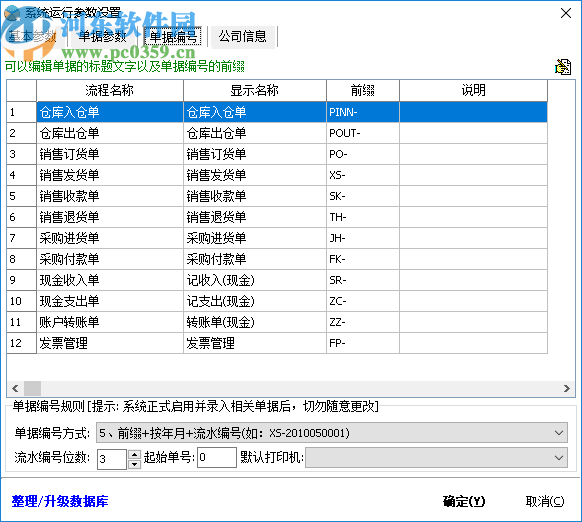Click row number 7 header
Viewport: 582px width, 522px height.
pyautogui.click(x=22, y=238)
